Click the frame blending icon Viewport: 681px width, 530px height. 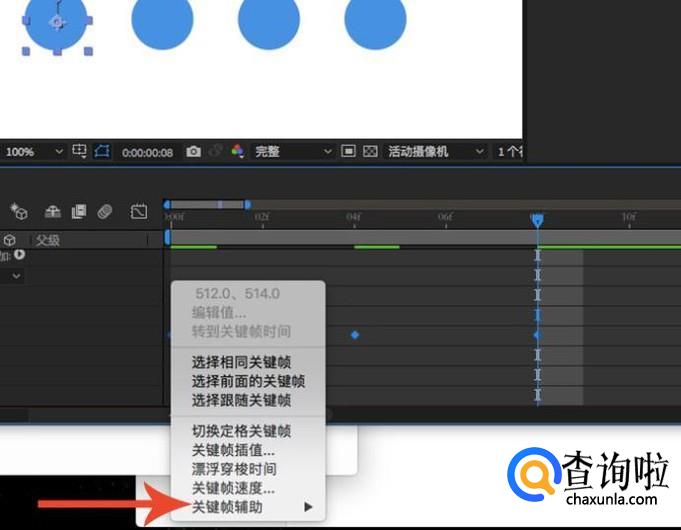click(78, 211)
